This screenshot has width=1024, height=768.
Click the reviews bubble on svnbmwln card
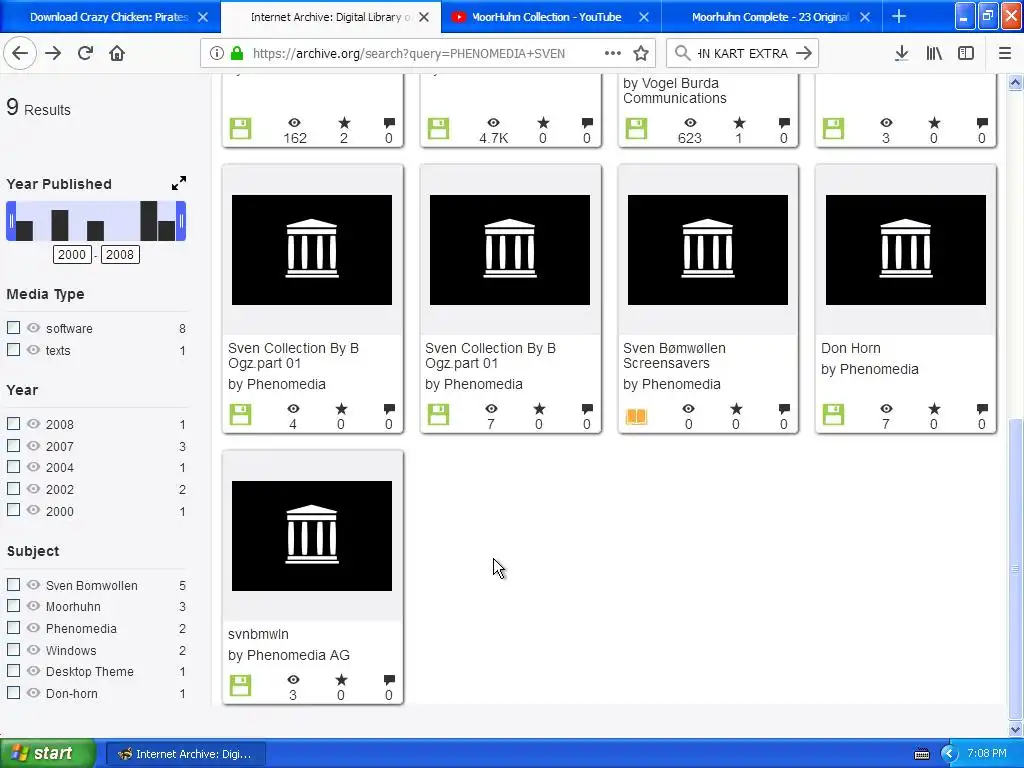pos(389,680)
